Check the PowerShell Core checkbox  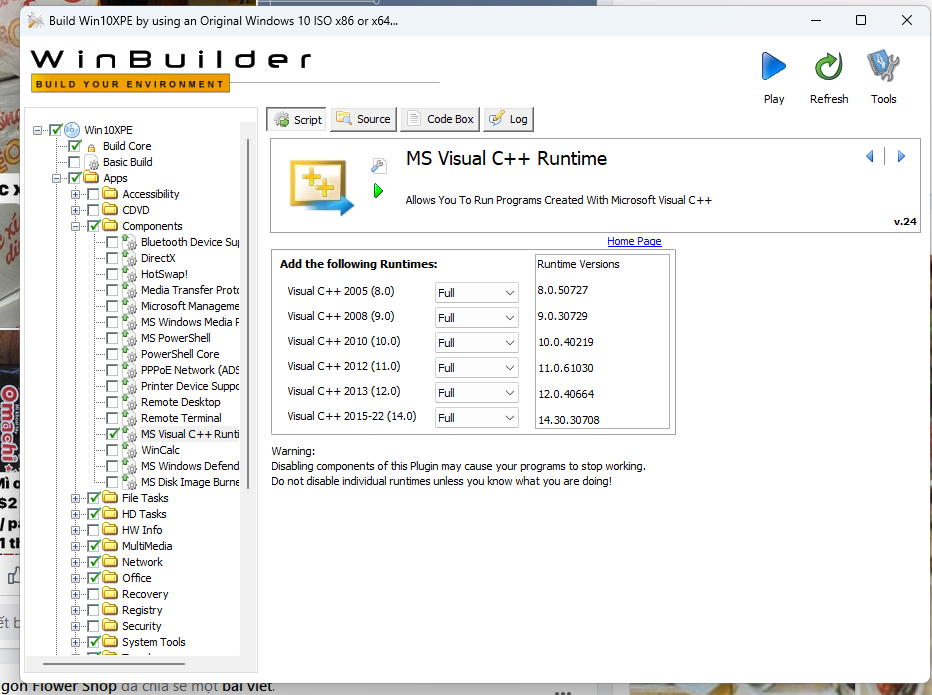pyautogui.click(x=112, y=354)
